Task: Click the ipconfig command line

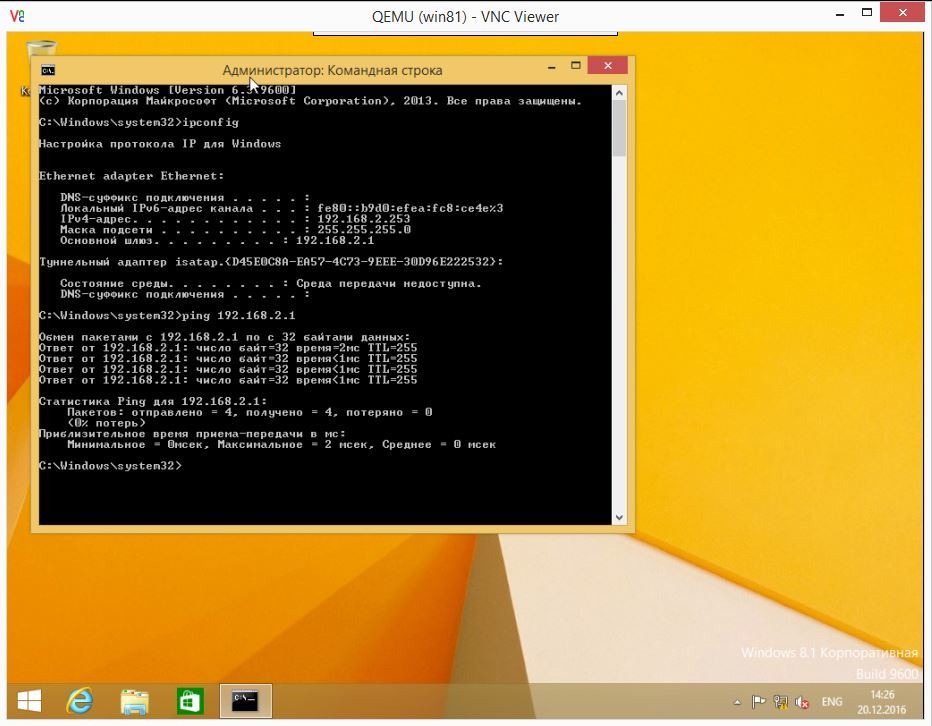Action: (138, 122)
